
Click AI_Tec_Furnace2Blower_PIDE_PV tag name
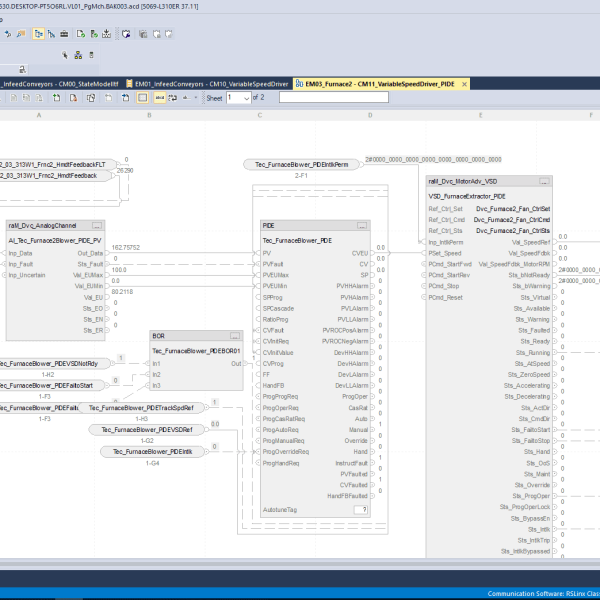coord(55,241)
